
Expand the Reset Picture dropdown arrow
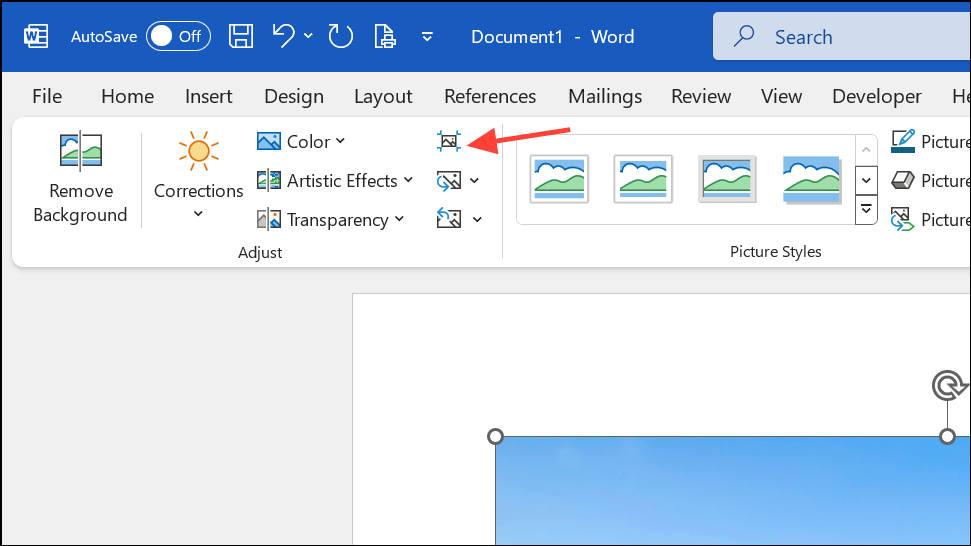click(x=477, y=220)
